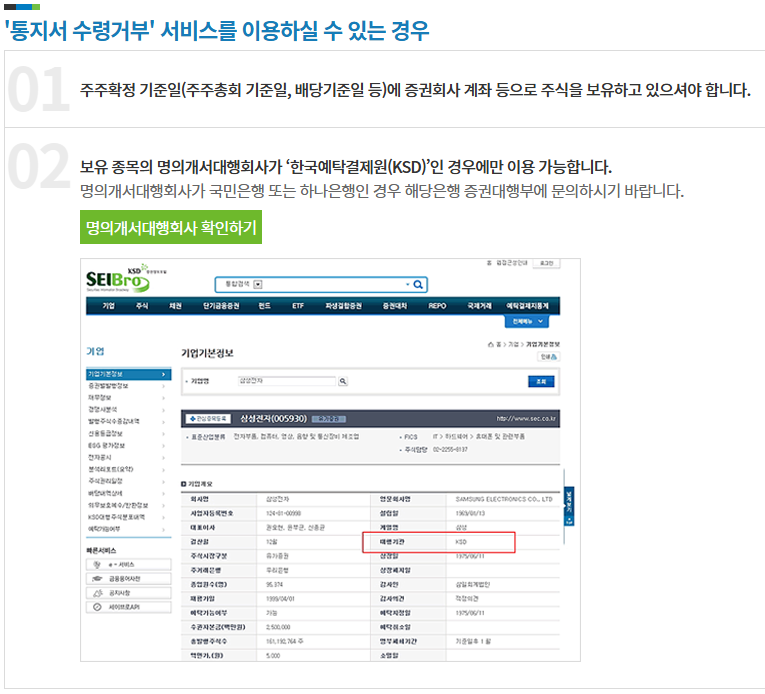Open the http://www.sec.co.kr link

[526, 418]
